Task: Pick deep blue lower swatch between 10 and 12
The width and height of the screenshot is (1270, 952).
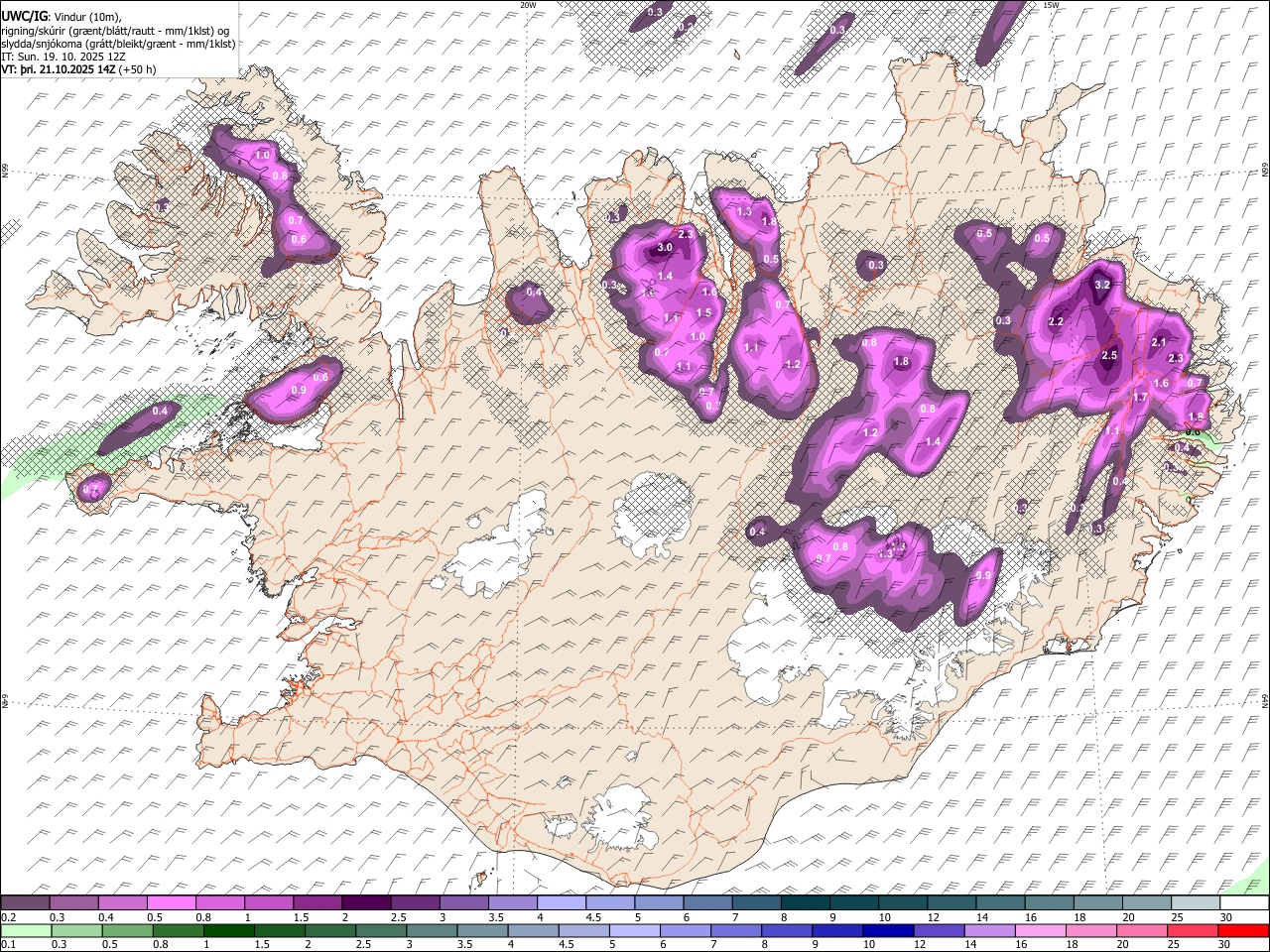Action: (886, 930)
